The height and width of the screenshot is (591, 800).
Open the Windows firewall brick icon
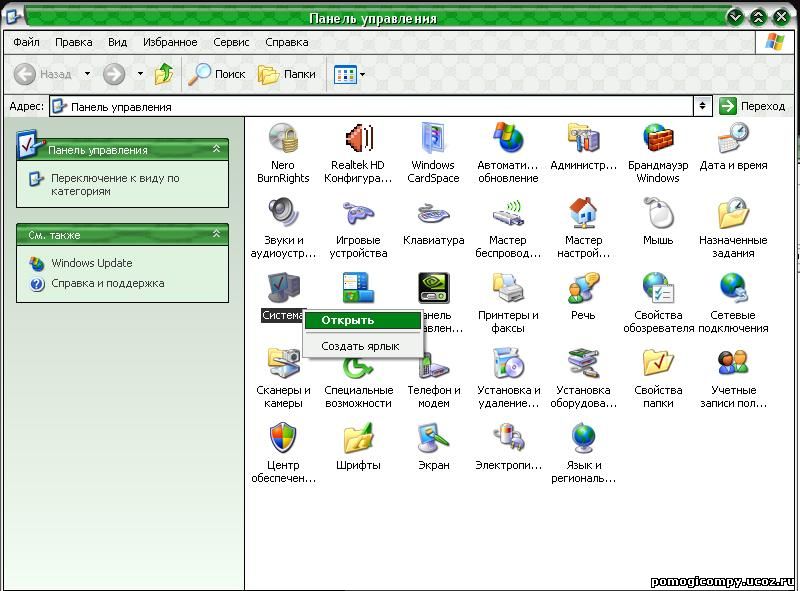point(658,138)
